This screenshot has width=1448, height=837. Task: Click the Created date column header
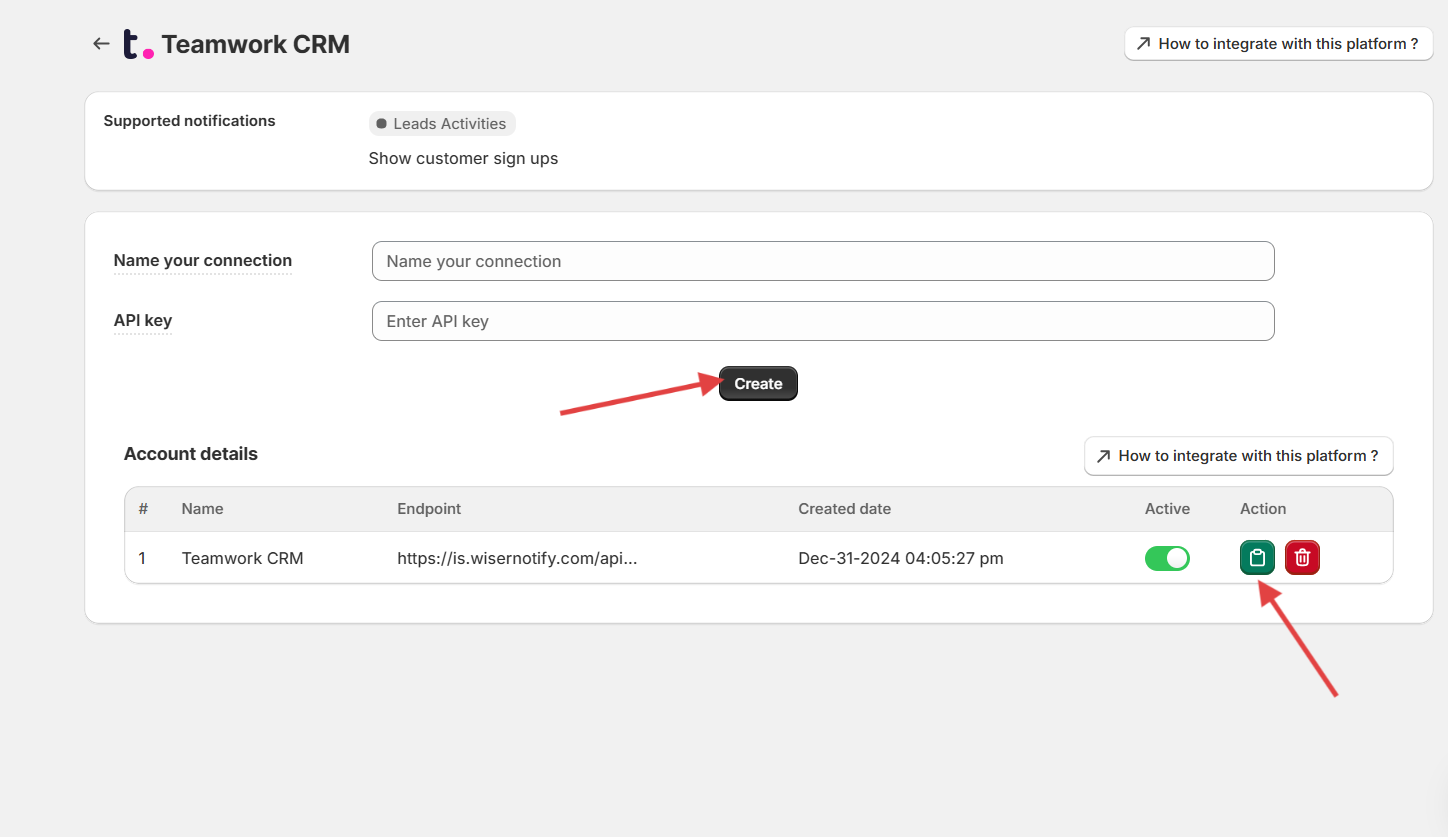[844, 509]
